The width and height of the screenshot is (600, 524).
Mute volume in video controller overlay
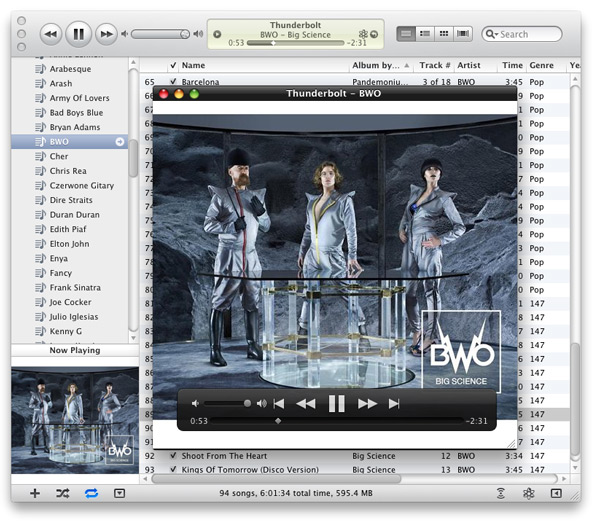[195, 403]
